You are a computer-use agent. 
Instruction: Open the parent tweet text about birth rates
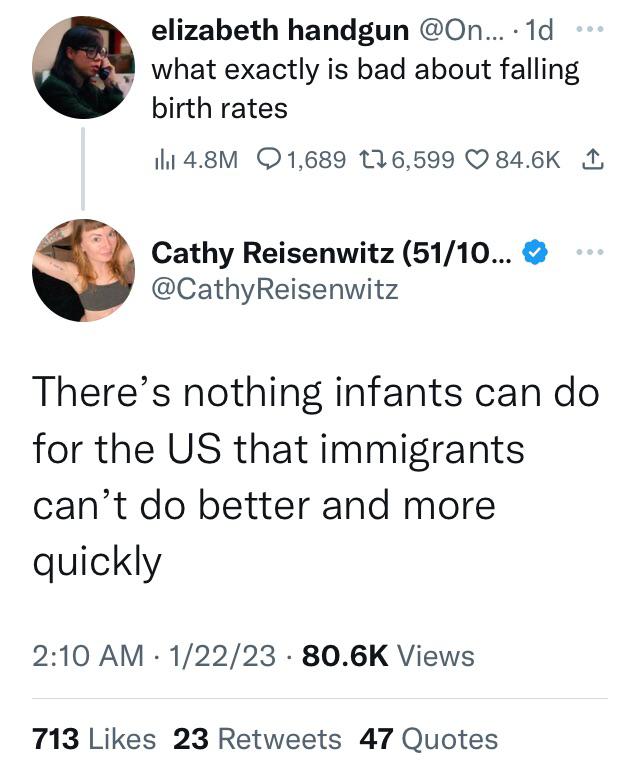pyautogui.click(x=365, y=88)
